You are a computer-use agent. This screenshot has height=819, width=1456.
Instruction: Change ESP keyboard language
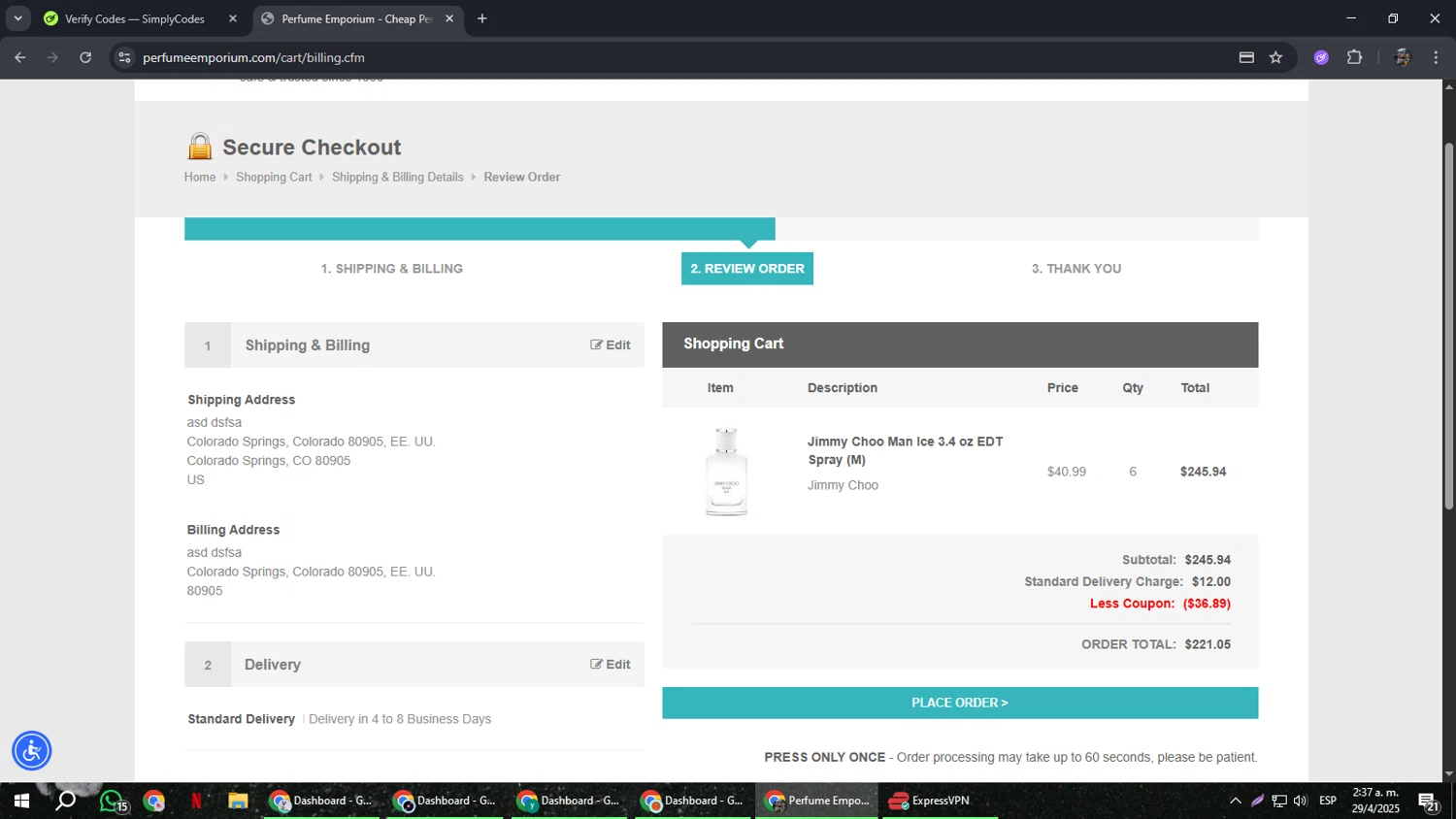pyautogui.click(x=1328, y=801)
